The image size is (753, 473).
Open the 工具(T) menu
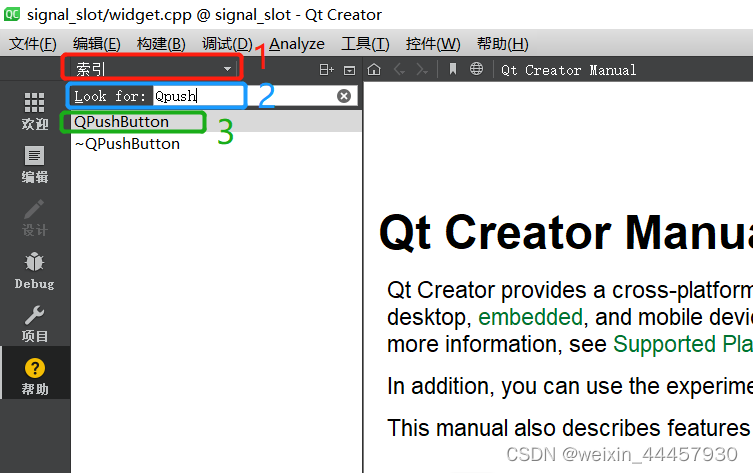tap(365, 44)
